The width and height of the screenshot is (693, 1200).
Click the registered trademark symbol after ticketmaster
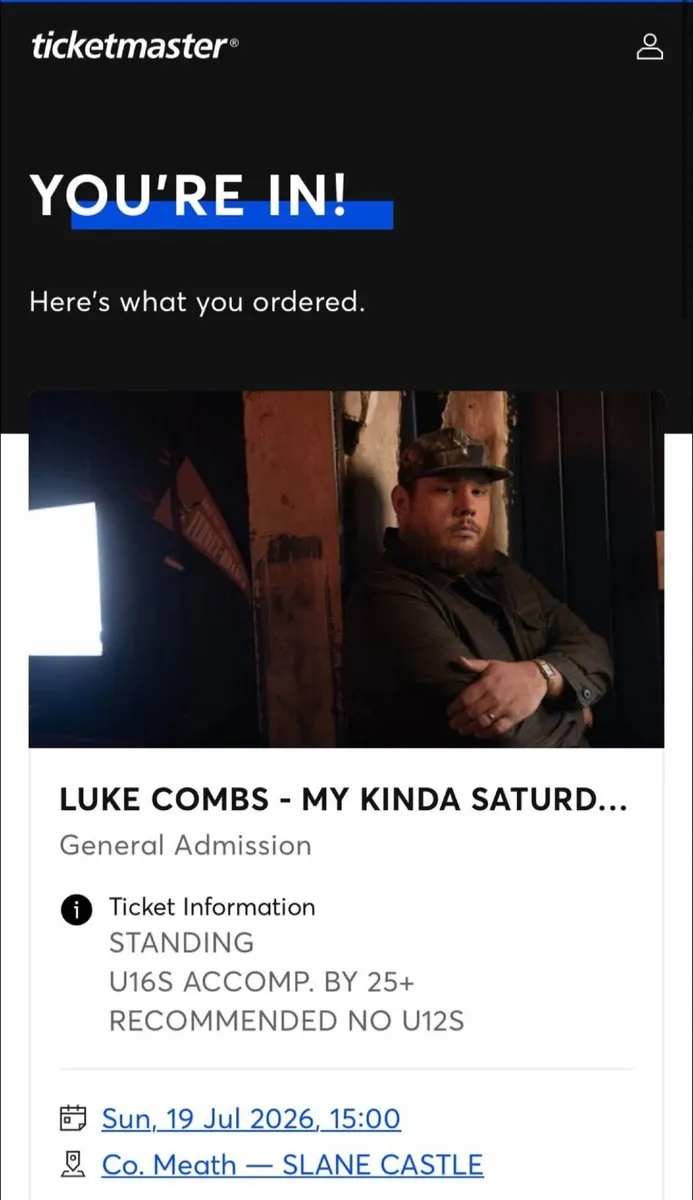pos(235,42)
